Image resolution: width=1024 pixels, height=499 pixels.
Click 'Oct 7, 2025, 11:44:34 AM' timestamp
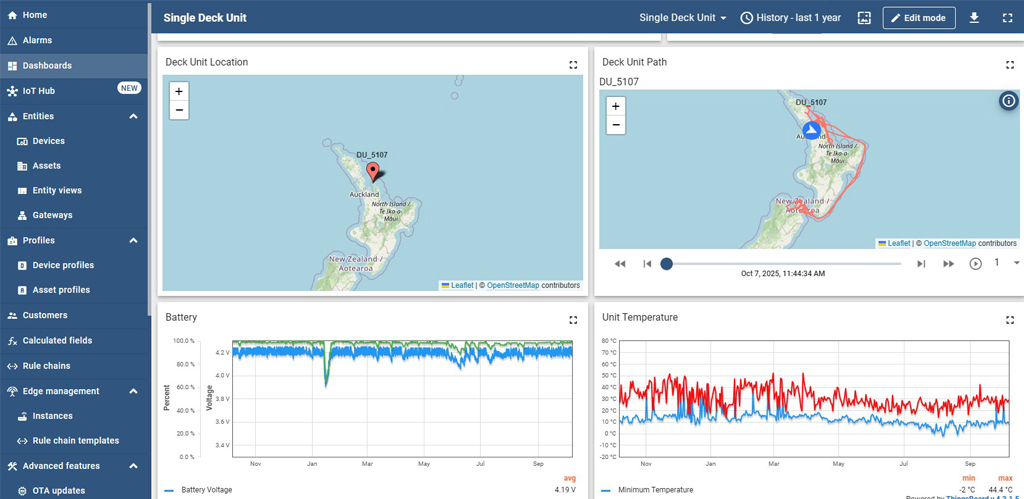click(783, 274)
